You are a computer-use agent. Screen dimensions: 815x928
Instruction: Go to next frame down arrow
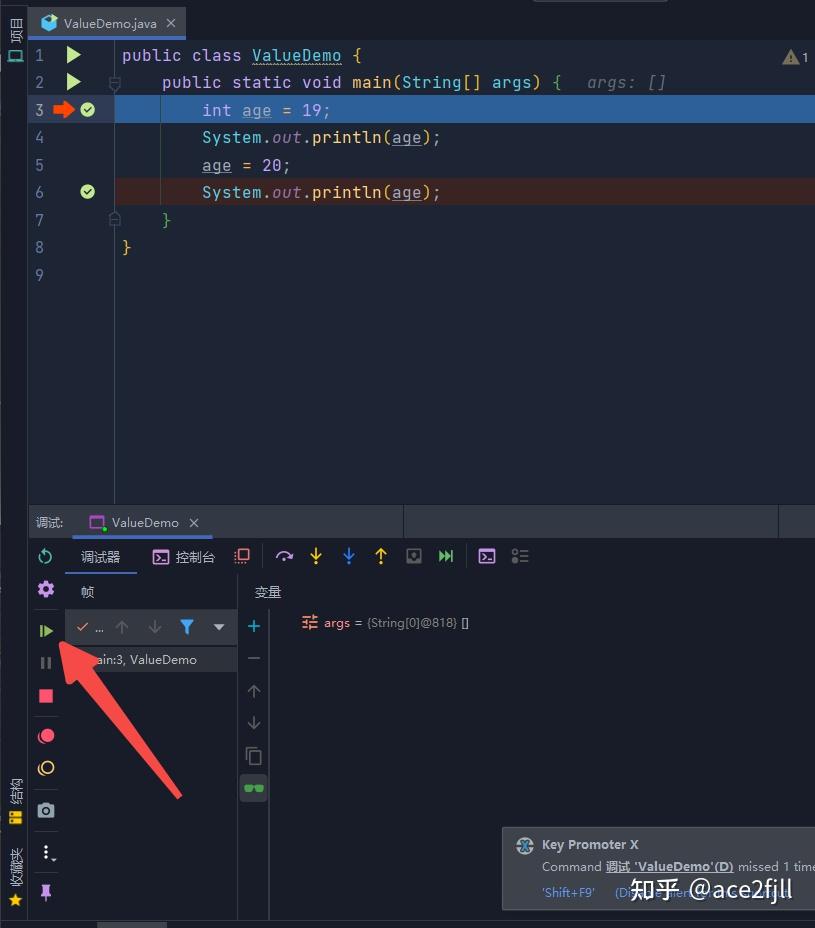[155, 627]
